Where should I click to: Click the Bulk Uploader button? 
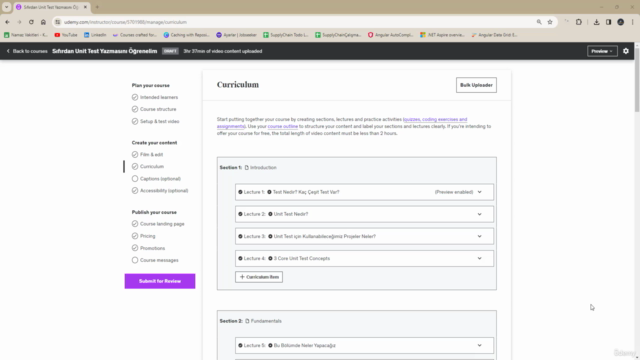tap(476, 85)
